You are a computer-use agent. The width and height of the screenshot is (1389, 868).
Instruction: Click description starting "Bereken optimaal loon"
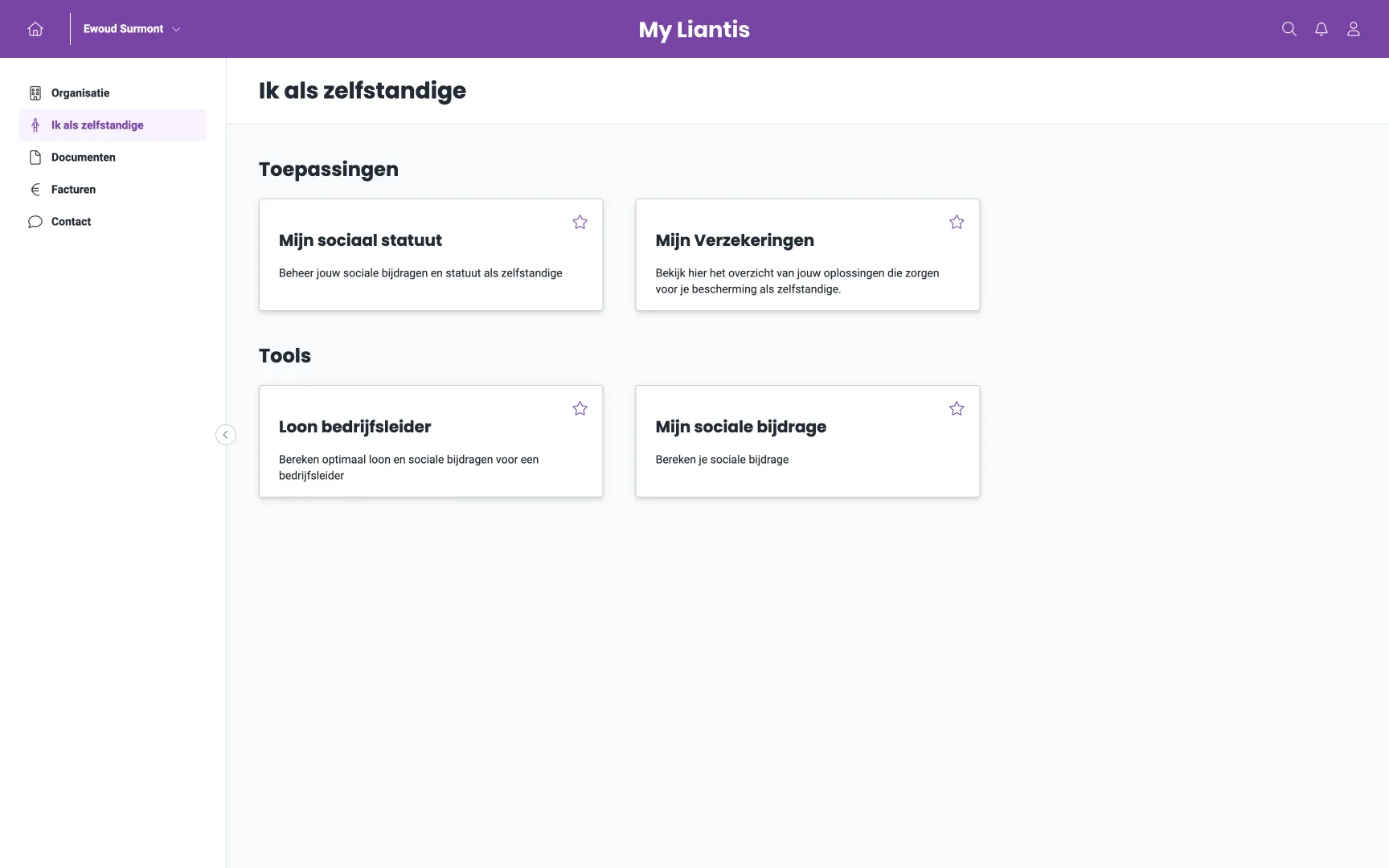coord(409,468)
